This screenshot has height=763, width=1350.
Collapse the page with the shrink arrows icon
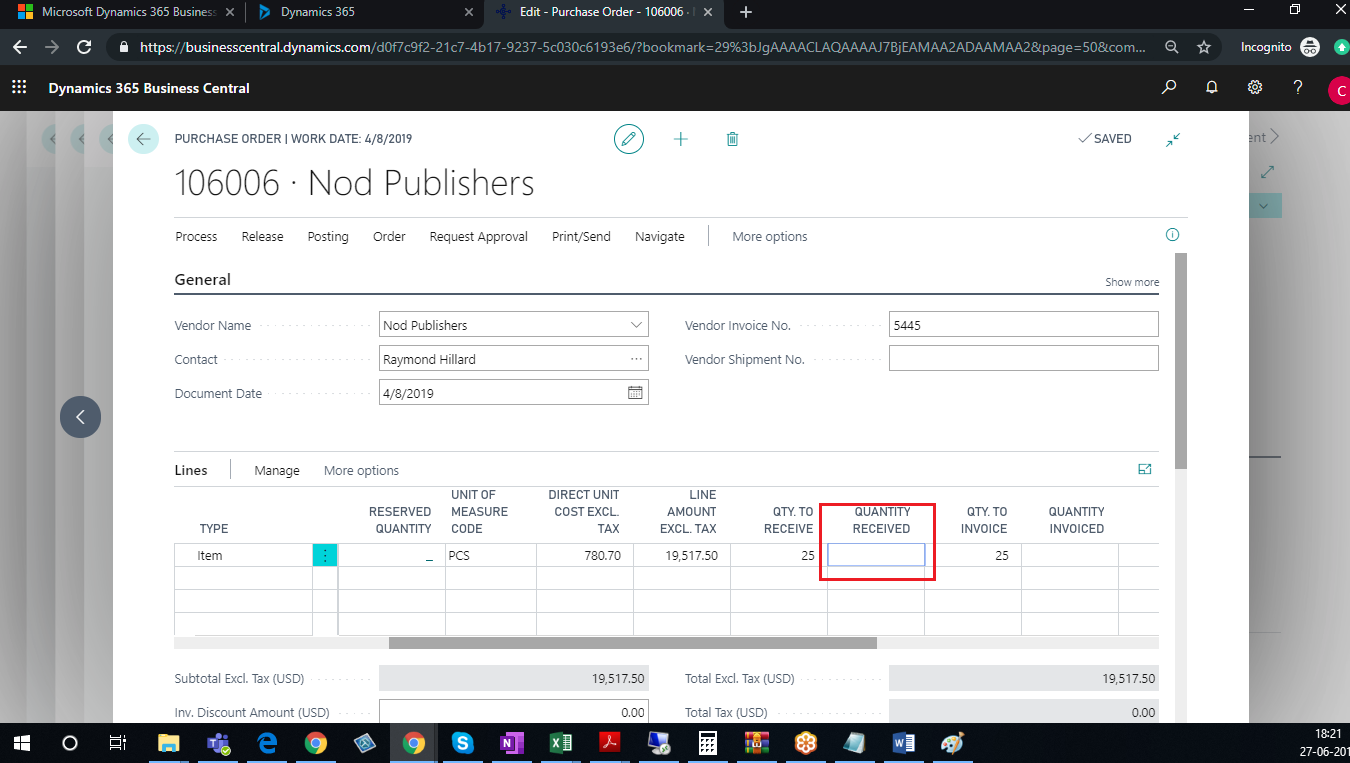point(1173,140)
